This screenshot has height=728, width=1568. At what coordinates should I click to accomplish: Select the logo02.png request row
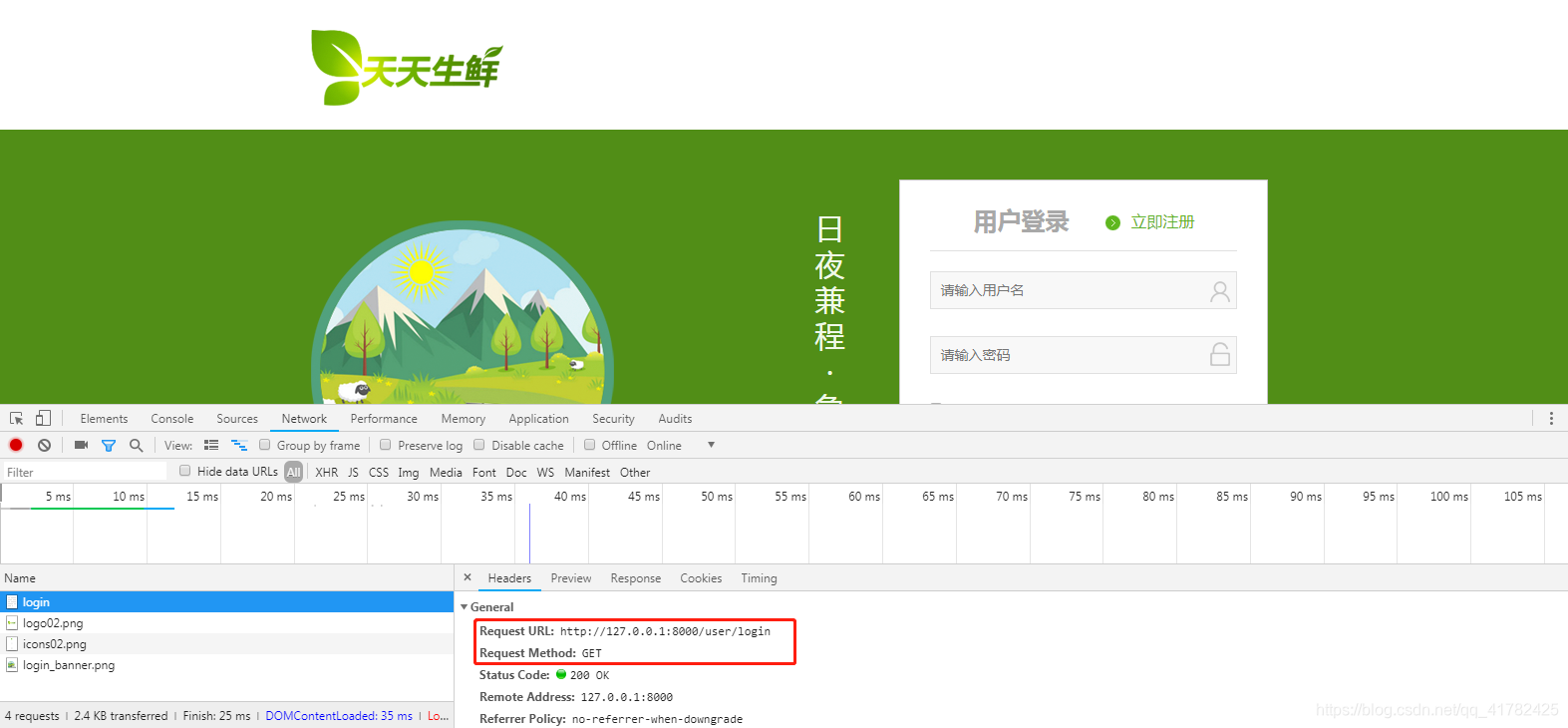click(226, 622)
